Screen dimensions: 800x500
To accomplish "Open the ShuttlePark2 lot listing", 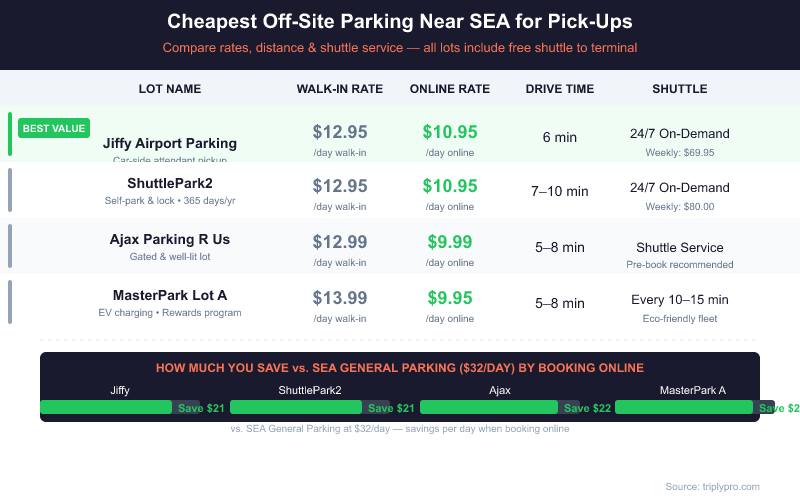I will tap(170, 183).
